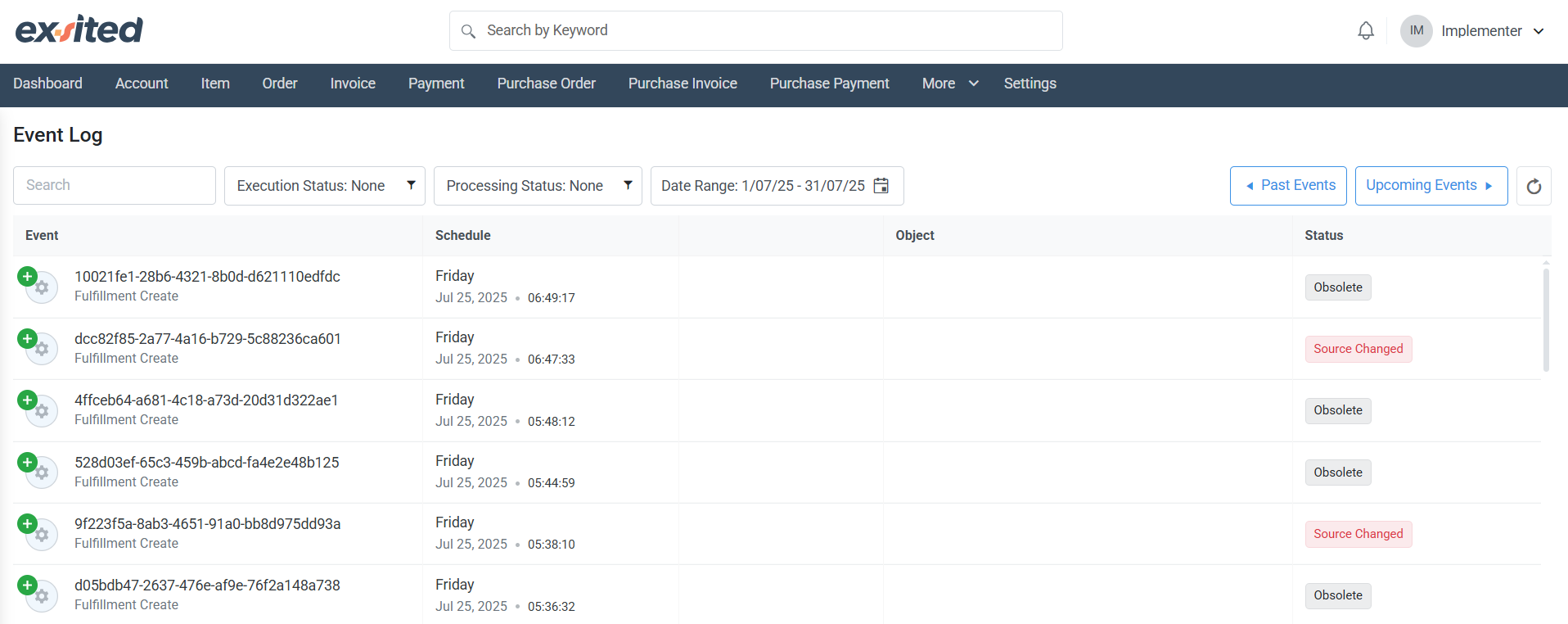This screenshot has width=1568, height=624.
Task: Open the Date Range picker
Action: (777, 186)
